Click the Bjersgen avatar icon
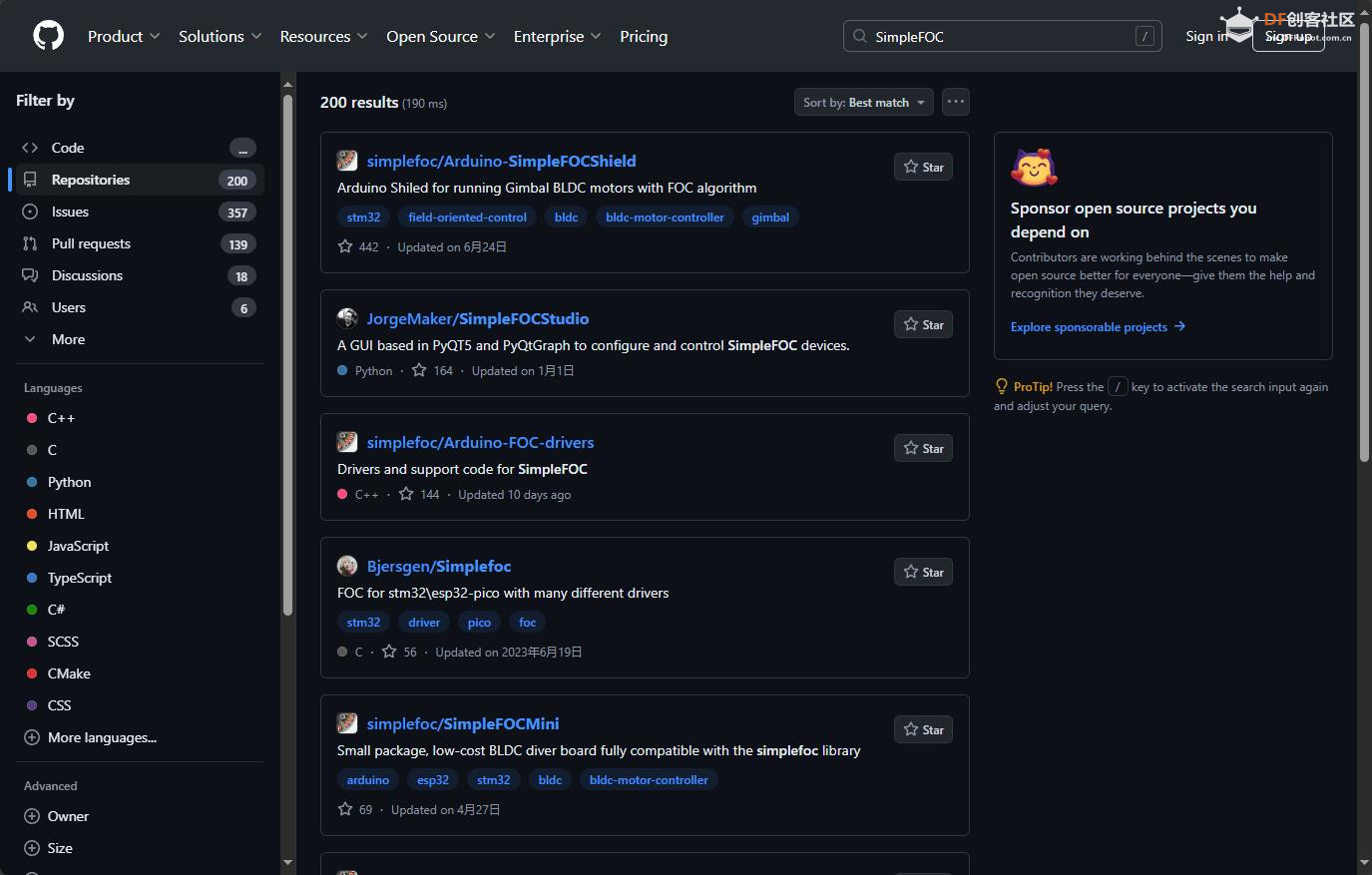Screen dimensions: 1372x875 [x=347, y=566]
